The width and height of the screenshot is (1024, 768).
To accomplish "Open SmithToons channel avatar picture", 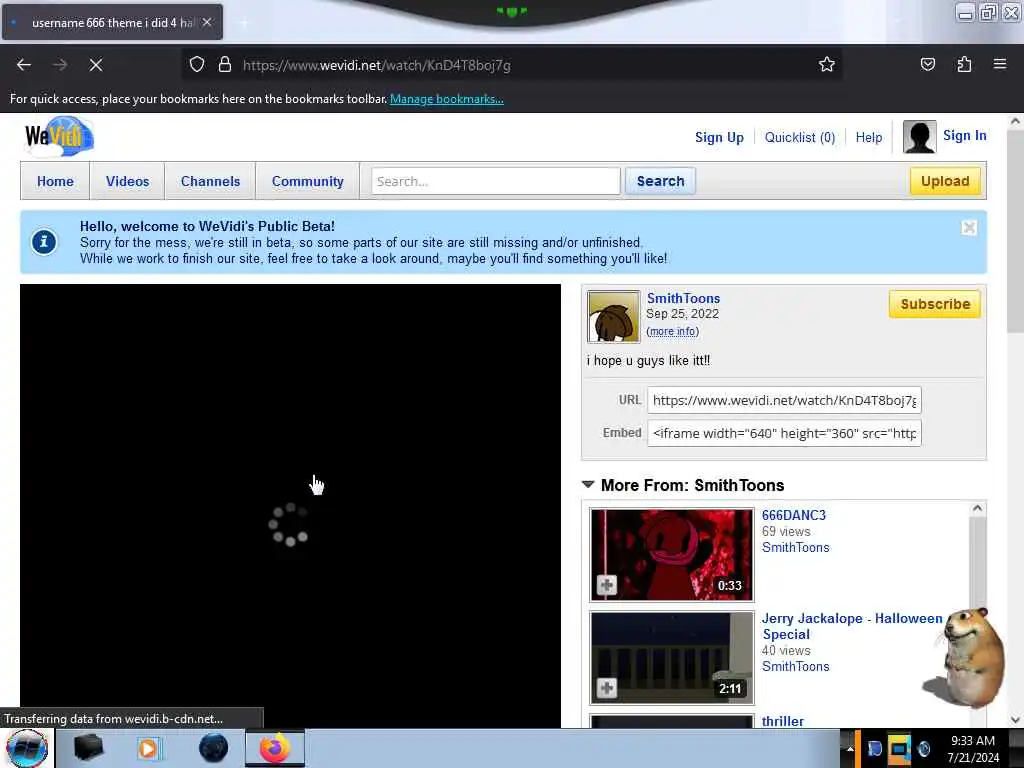I will pos(613,317).
